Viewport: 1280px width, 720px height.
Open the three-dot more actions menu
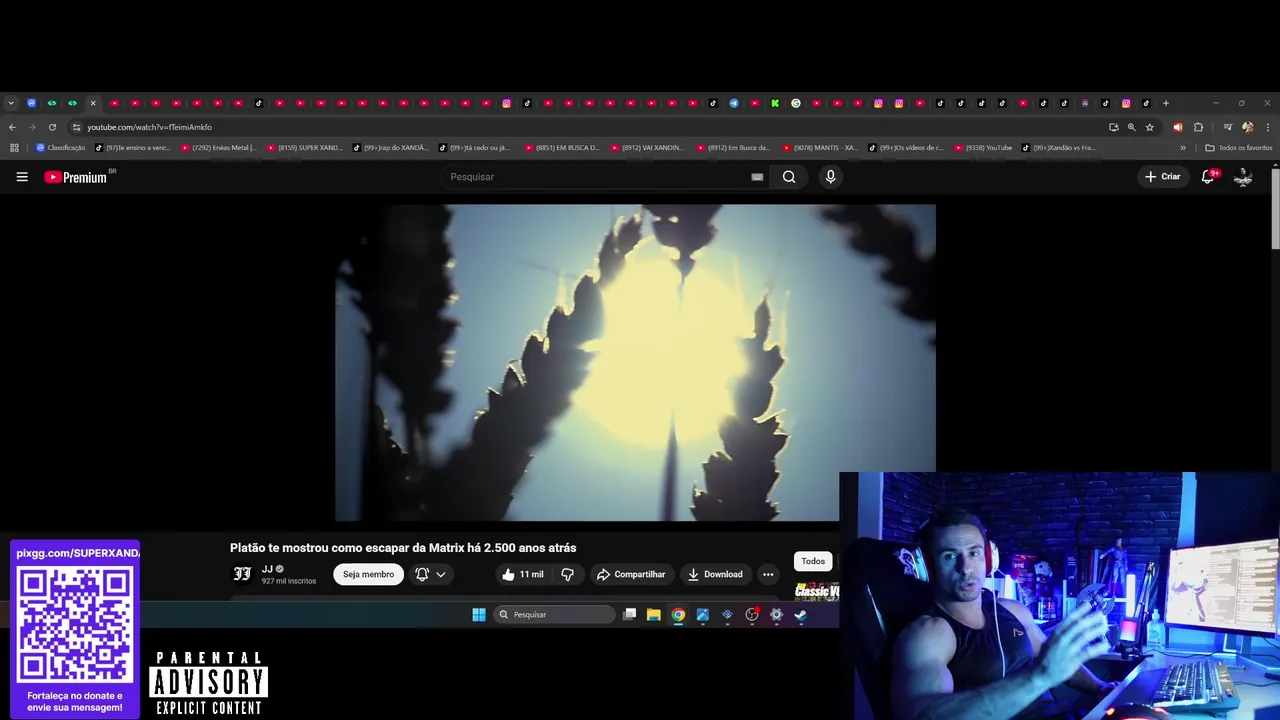768,574
